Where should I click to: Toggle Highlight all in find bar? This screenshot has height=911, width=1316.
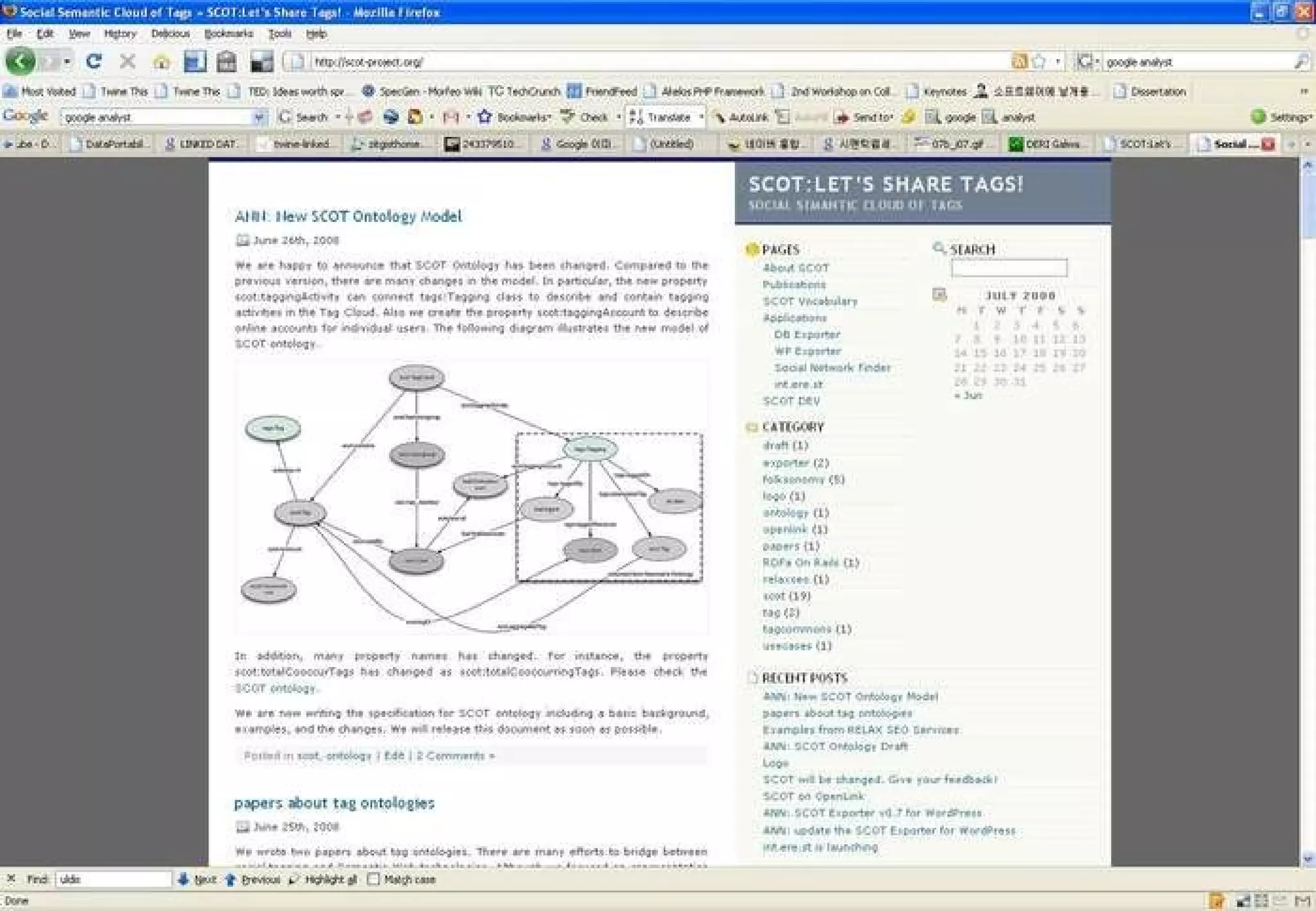325,880
